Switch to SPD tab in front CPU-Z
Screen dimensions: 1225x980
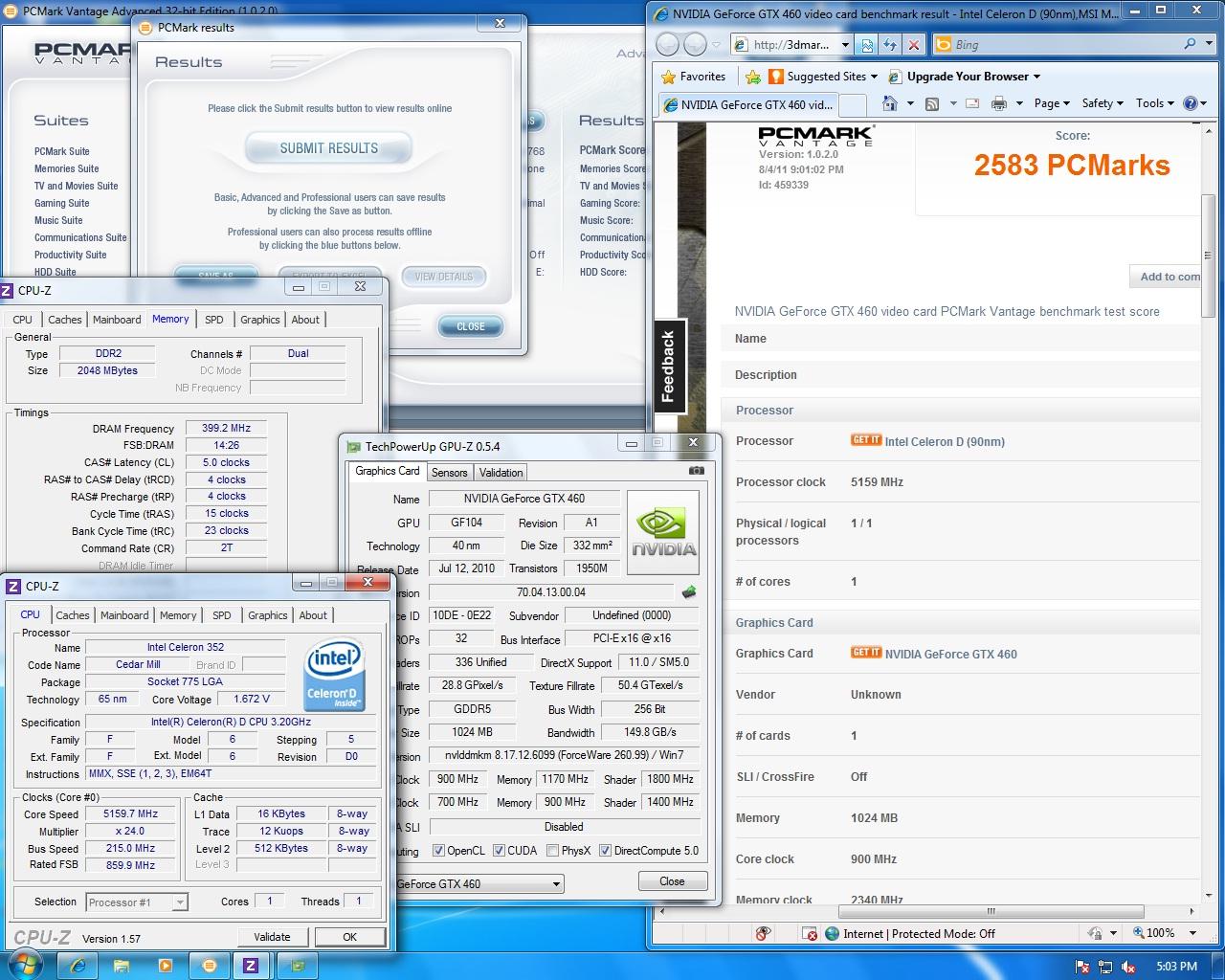pyautogui.click(x=222, y=615)
